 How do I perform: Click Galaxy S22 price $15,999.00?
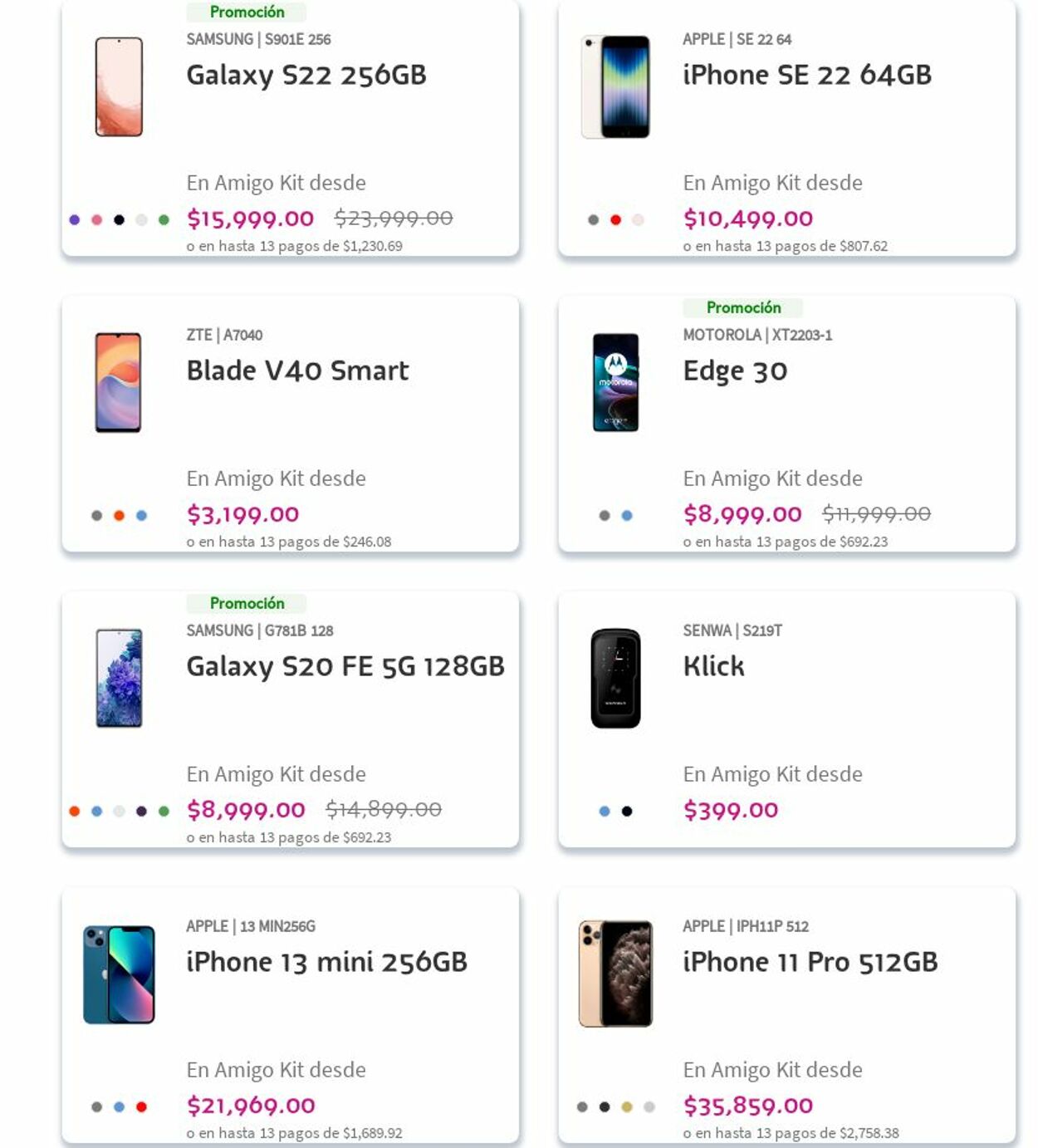(x=250, y=218)
